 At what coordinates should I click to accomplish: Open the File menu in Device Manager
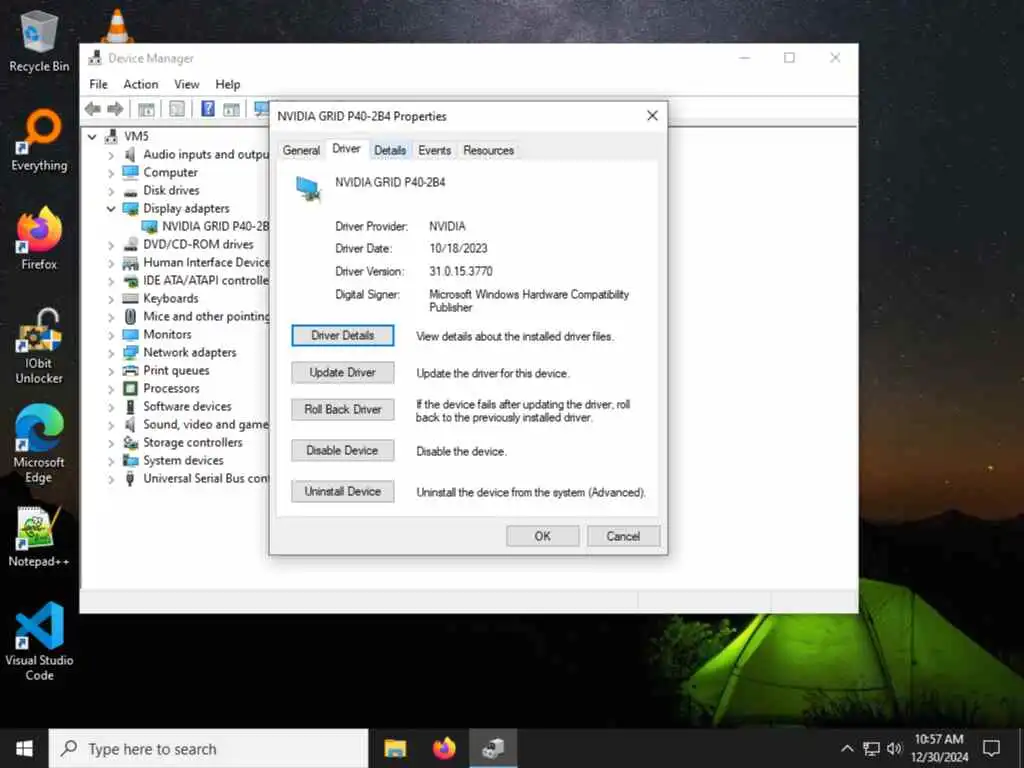[99, 84]
